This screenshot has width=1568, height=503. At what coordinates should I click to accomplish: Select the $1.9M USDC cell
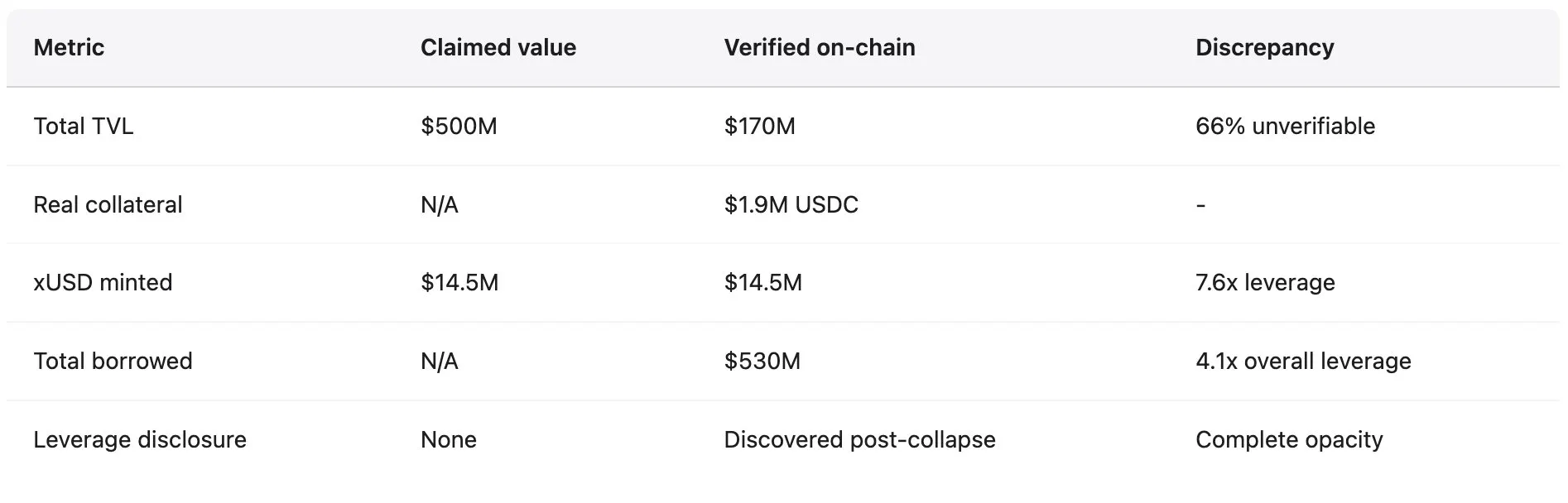(791, 205)
